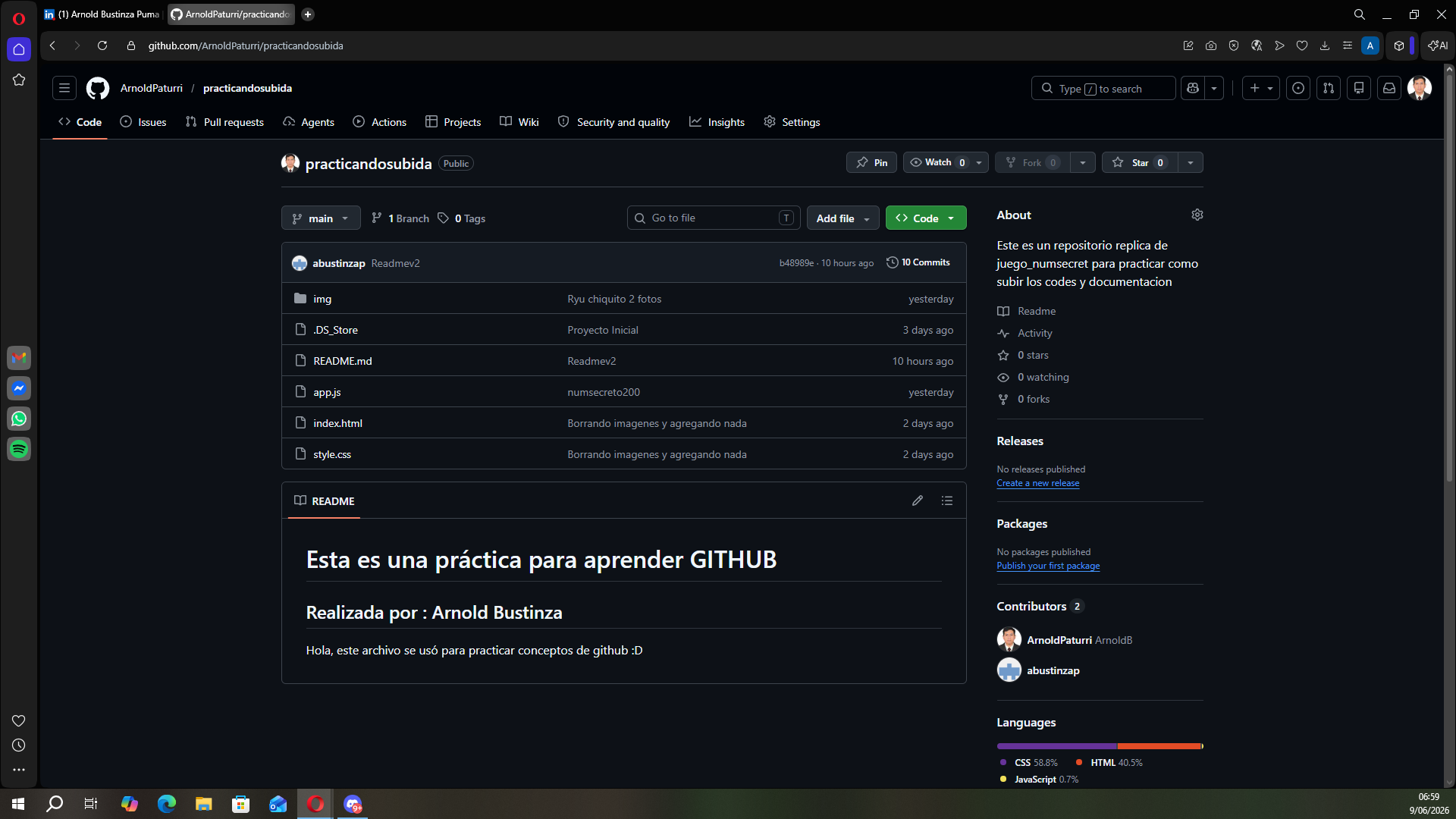The height and width of the screenshot is (819, 1456).
Task: View the 10 Commits history
Action: coord(918,262)
